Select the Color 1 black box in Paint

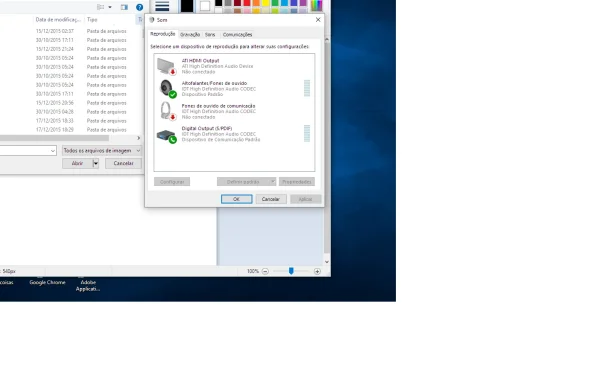click(x=187, y=6)
